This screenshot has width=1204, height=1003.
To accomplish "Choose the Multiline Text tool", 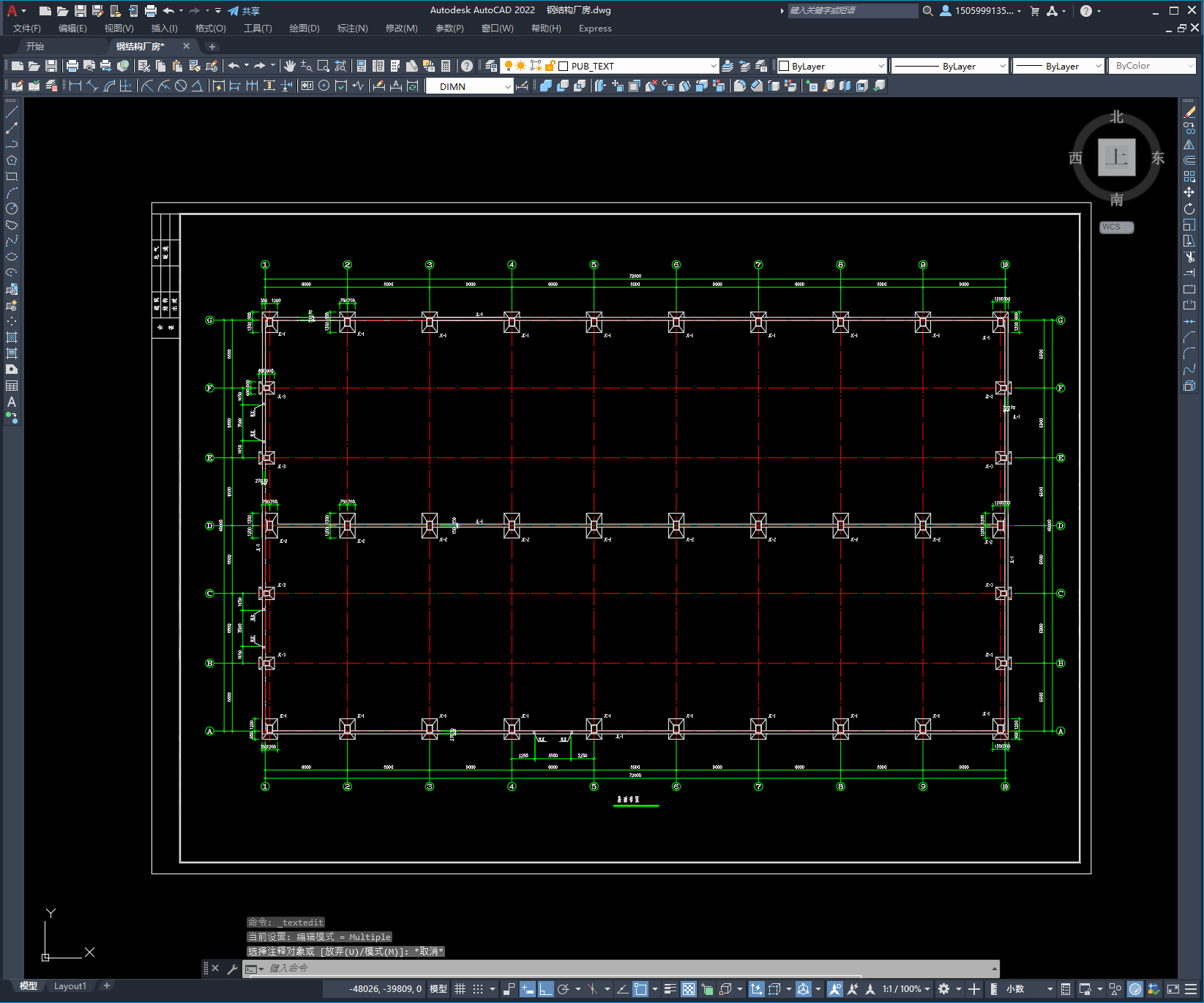I will (12, 402).
